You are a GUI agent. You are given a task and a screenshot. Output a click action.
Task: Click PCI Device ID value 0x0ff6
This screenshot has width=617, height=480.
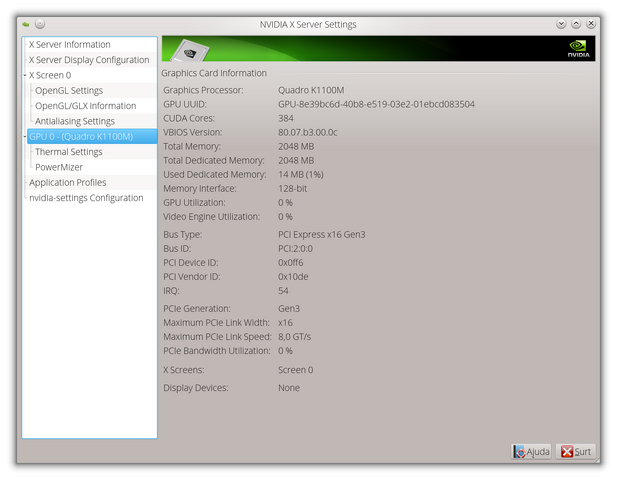pos(290,263)
